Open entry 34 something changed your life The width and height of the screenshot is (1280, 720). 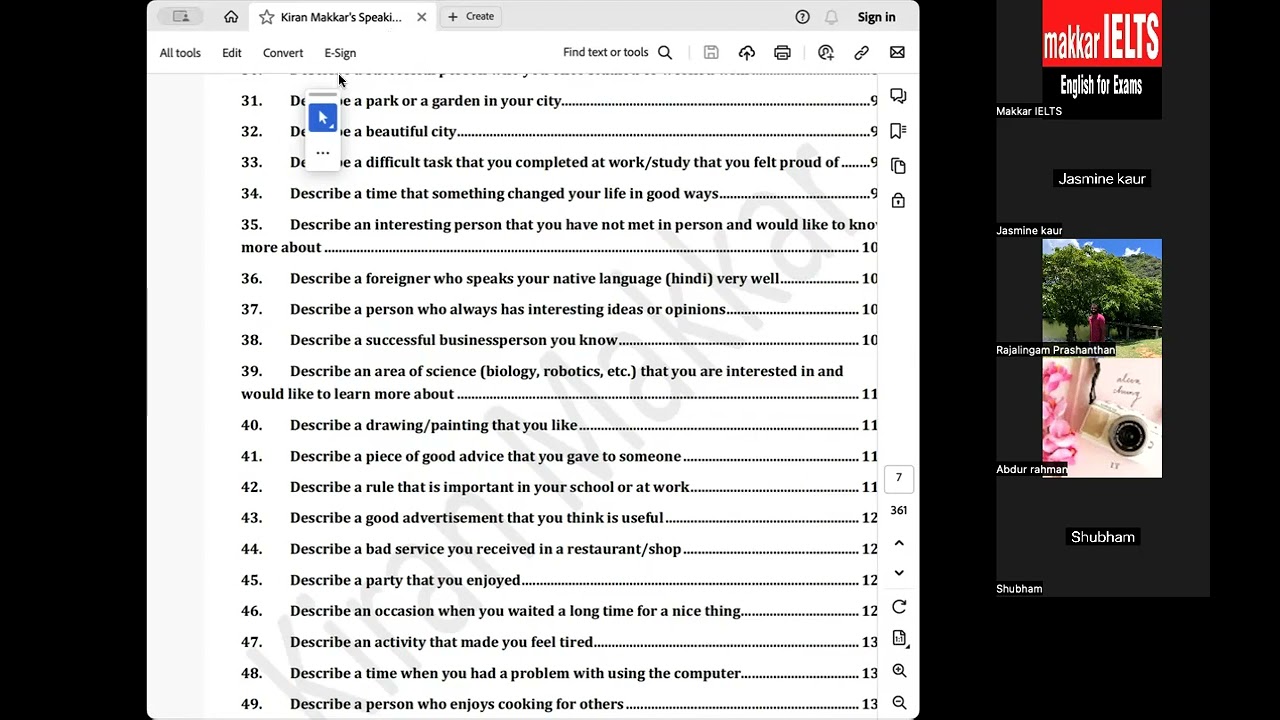[x=559, y=194]
